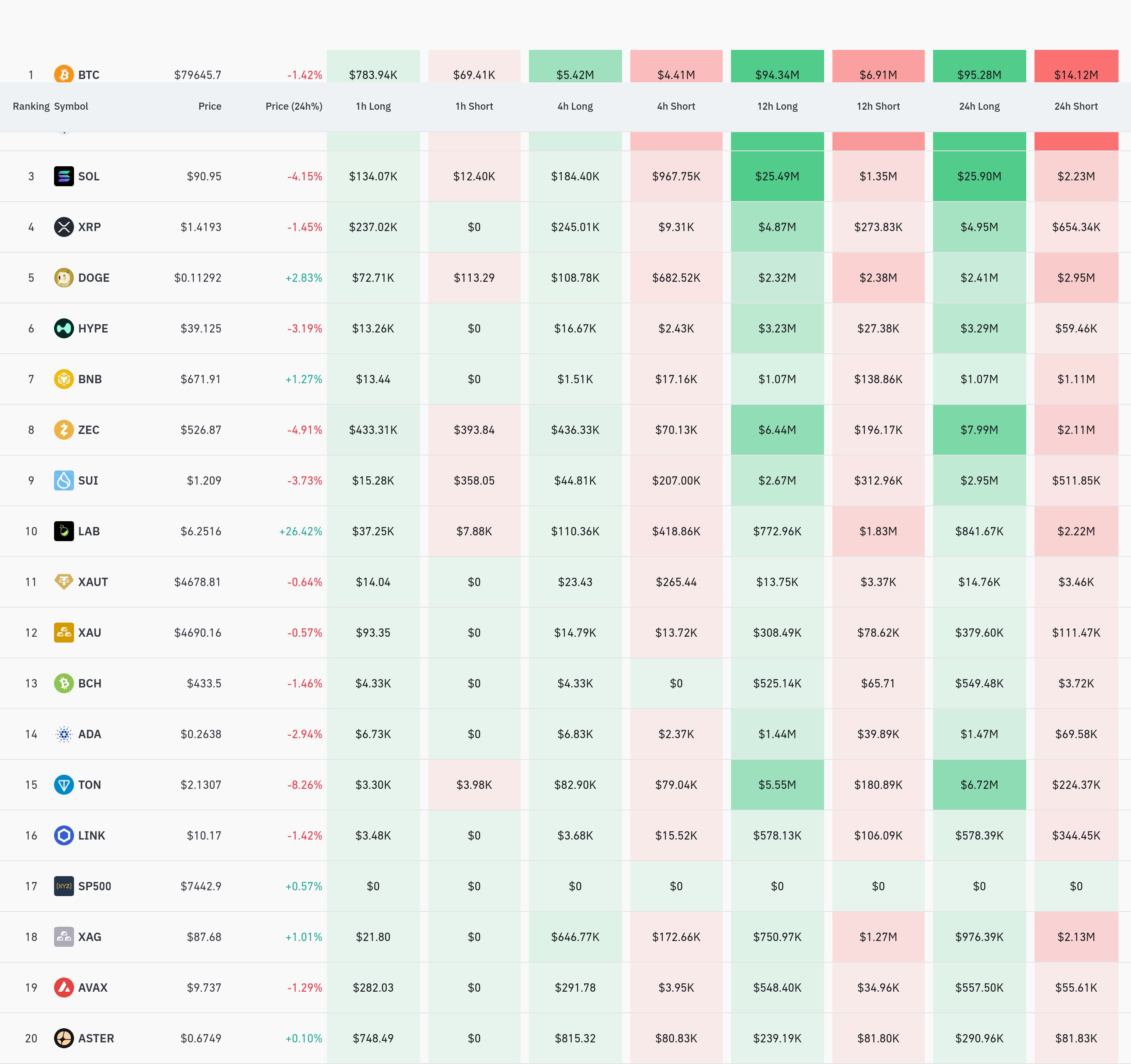The height and width of the screenshot is (1064, 1131).
Task: Click the SOL coin icon
Action: [64, 176]
